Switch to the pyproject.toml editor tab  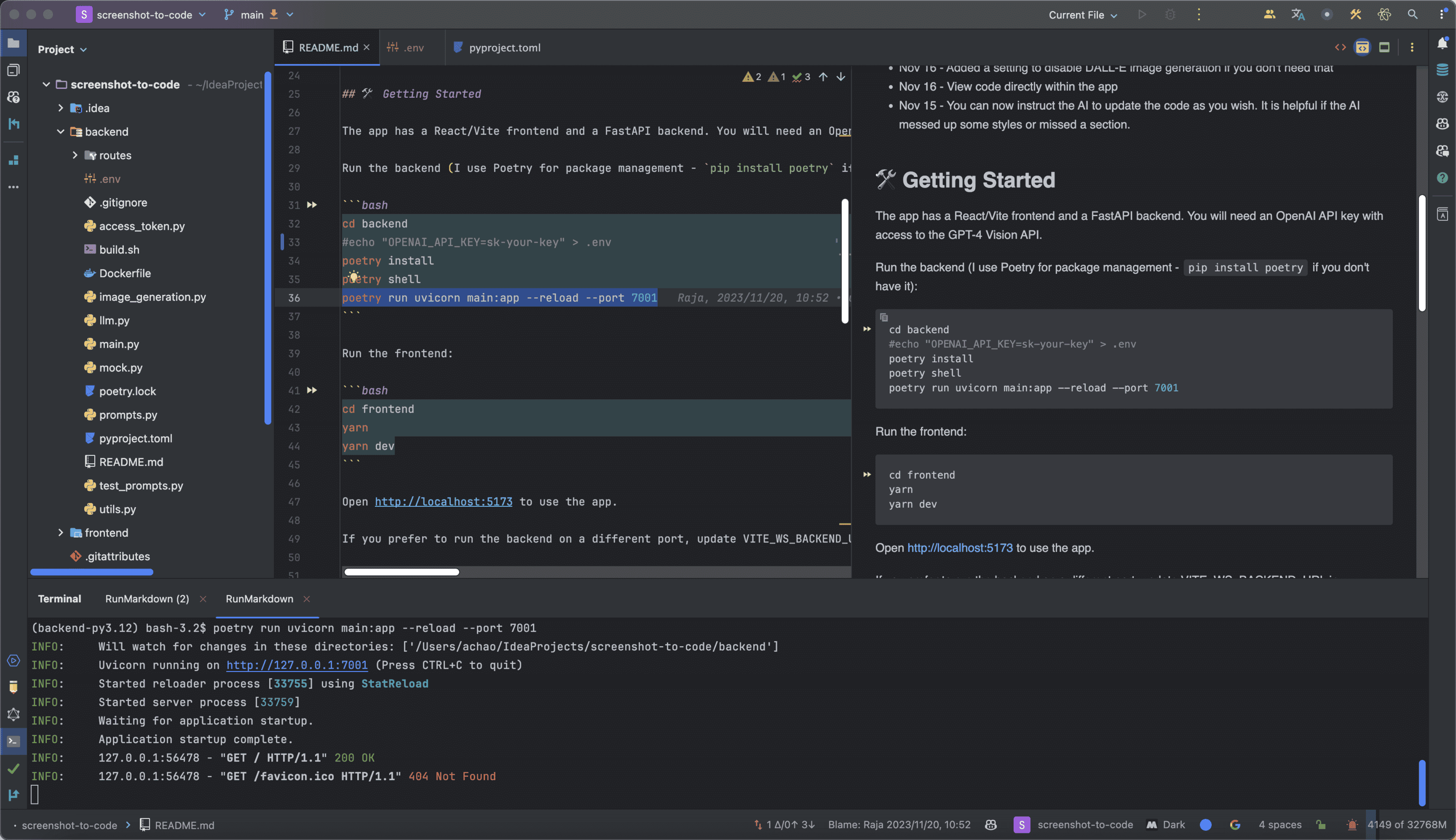[x=504, y=47]
